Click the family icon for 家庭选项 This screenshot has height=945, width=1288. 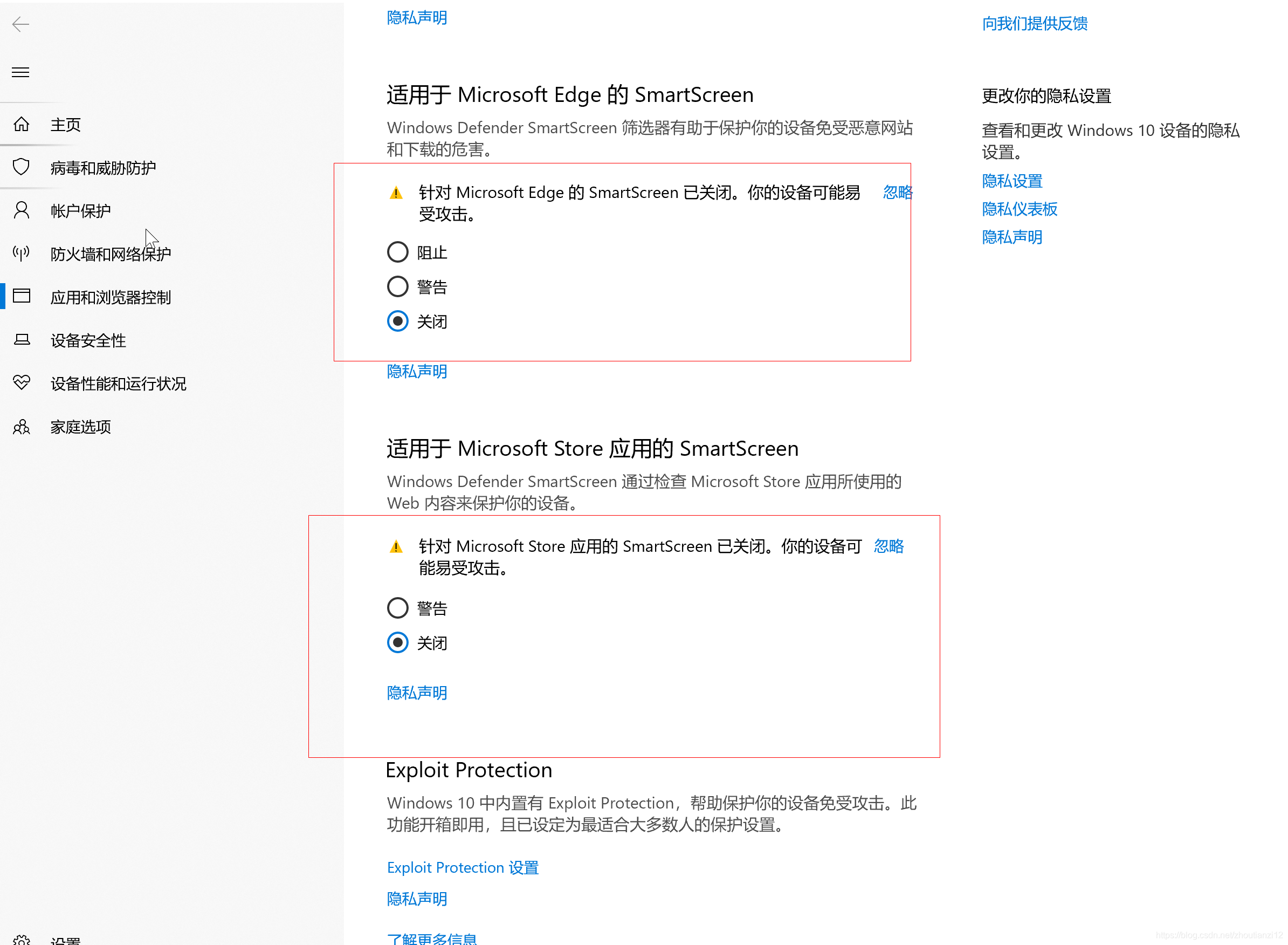(x=21, y=427)
